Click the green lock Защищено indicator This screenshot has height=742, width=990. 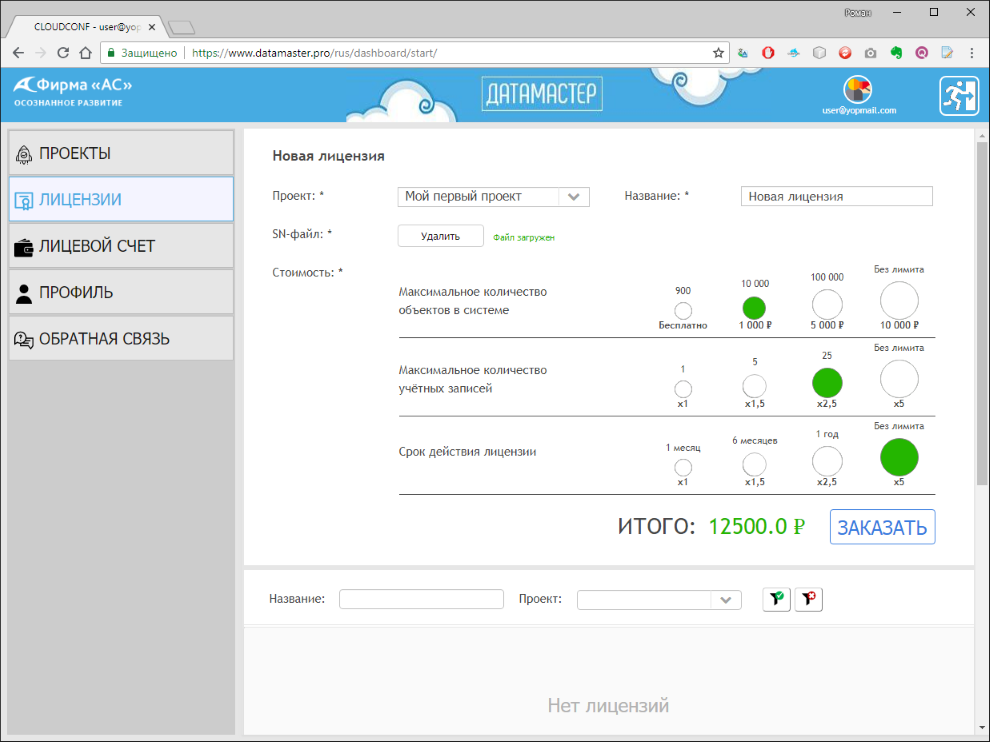tap(142, 53)
